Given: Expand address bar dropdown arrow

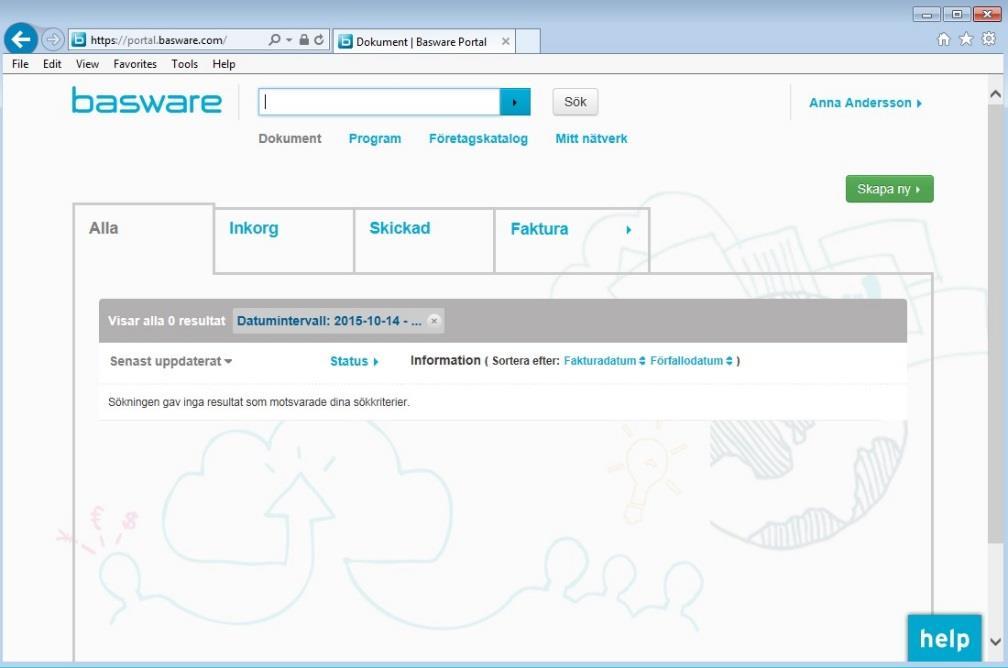Looking at the screenshot, I should pos(289,40).
